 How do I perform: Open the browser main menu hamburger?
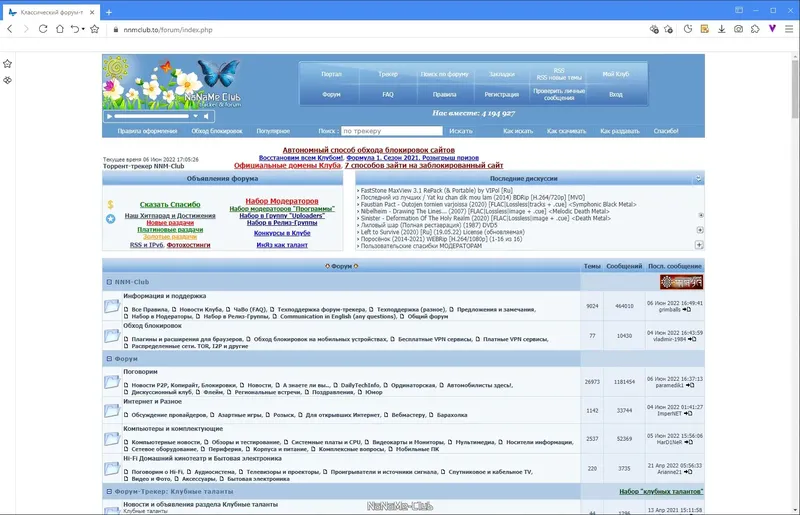pyautogui.click(x=789, y=29)
